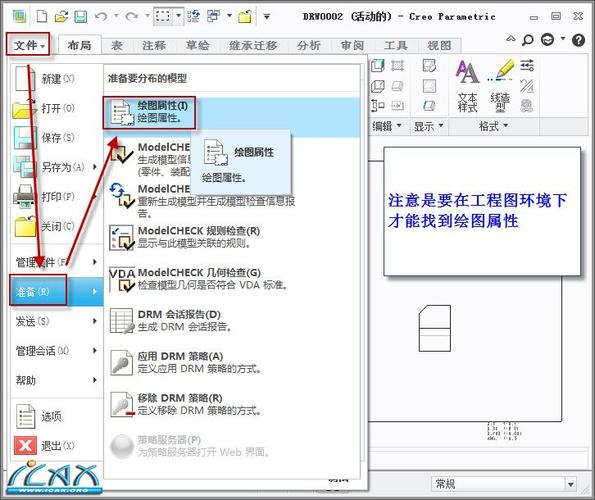This screenshot has height=500, width=595.
Task: Switch to the 工具 ribbon tab
Action: click(396, 46)
